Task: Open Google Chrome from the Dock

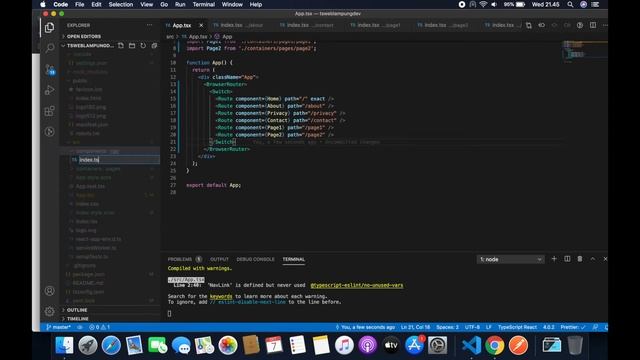Action: point(495,345)
